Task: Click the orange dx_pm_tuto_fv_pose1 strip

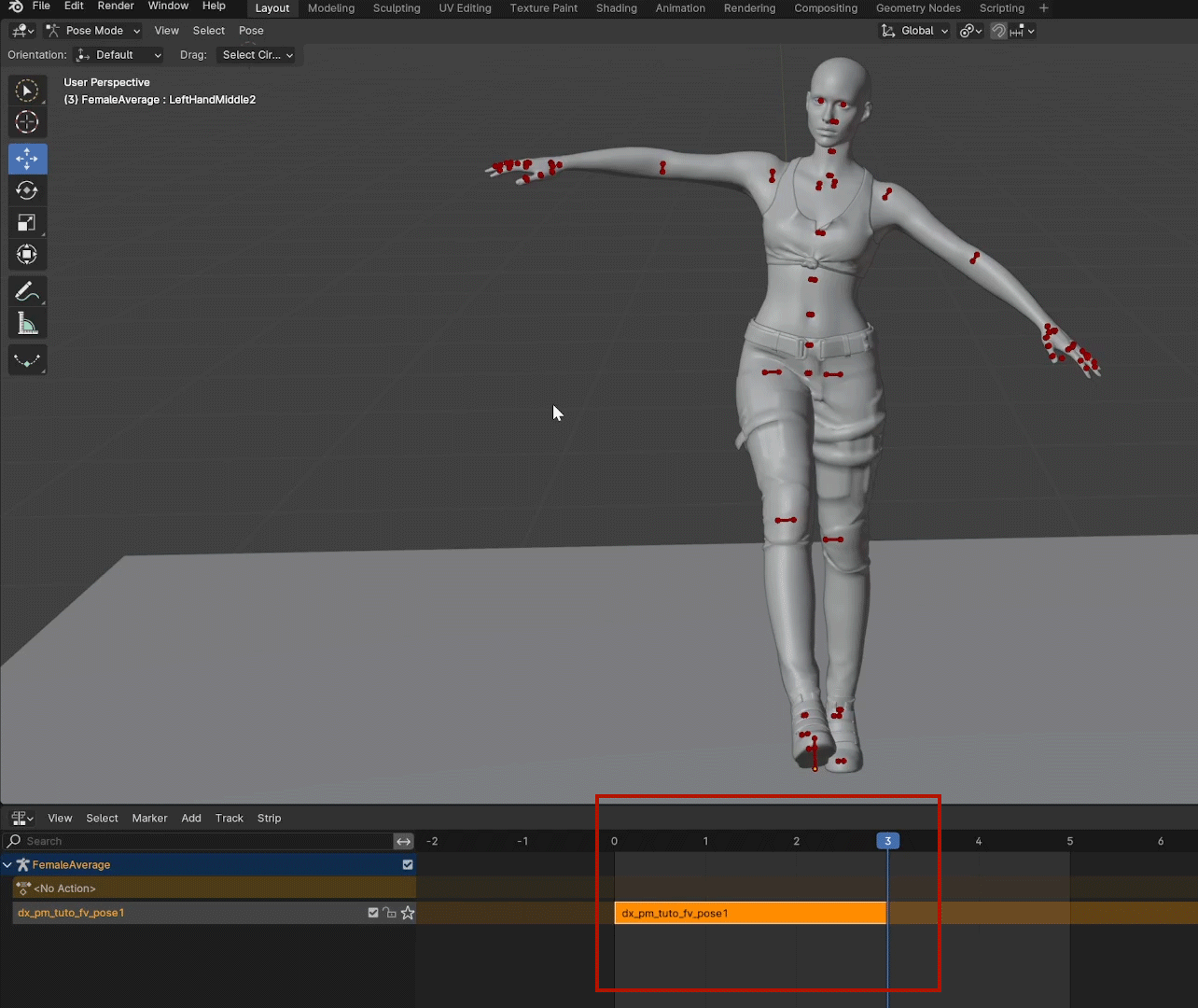Action: [x=749, y=913]
